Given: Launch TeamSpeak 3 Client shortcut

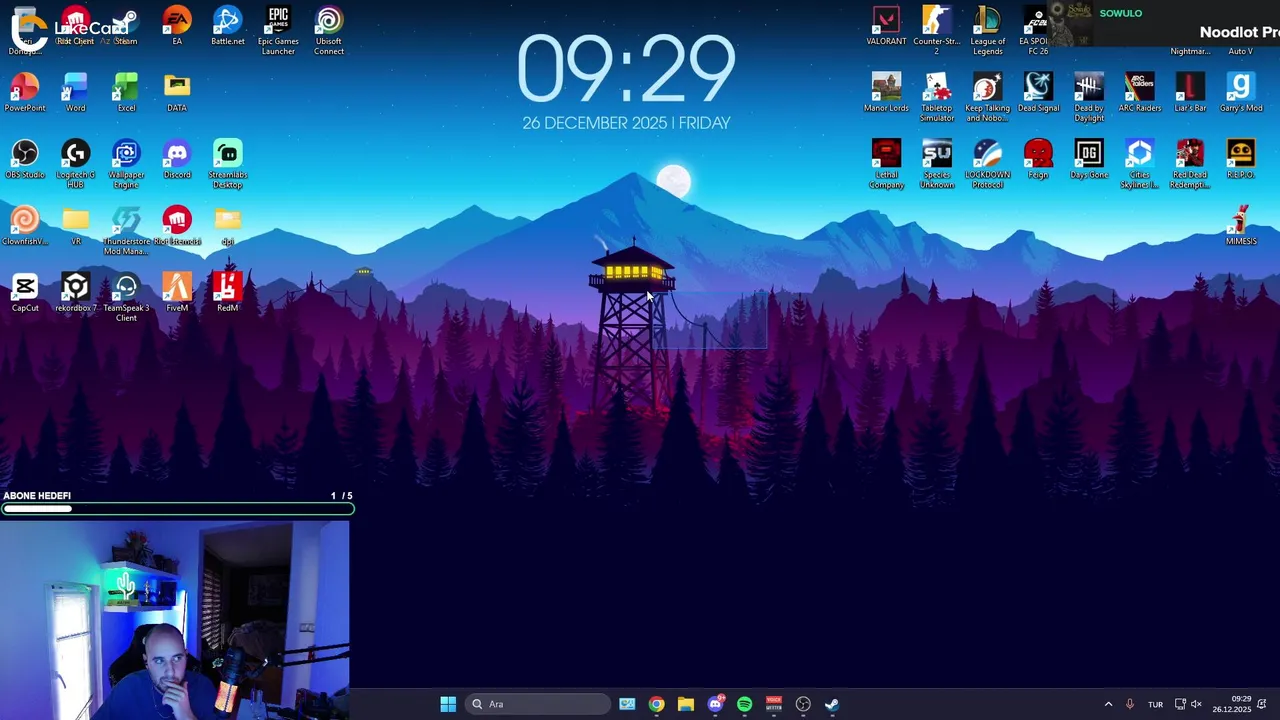Looking at the screenshot, I should click(126, 298).
